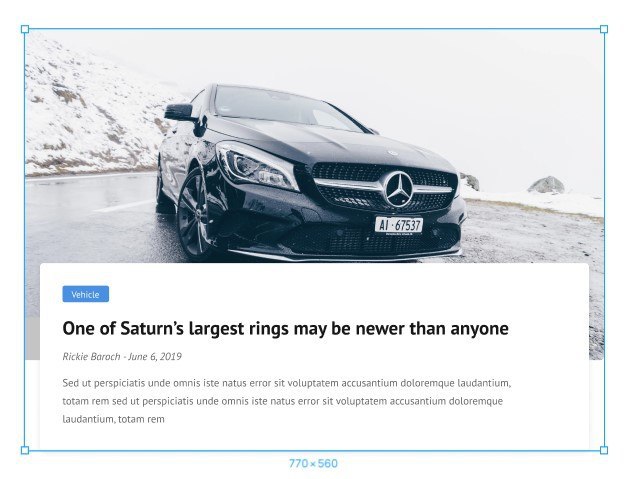Click the AI 67537 license plate
The width and height of the screenshot is (626, 479).
399,225
